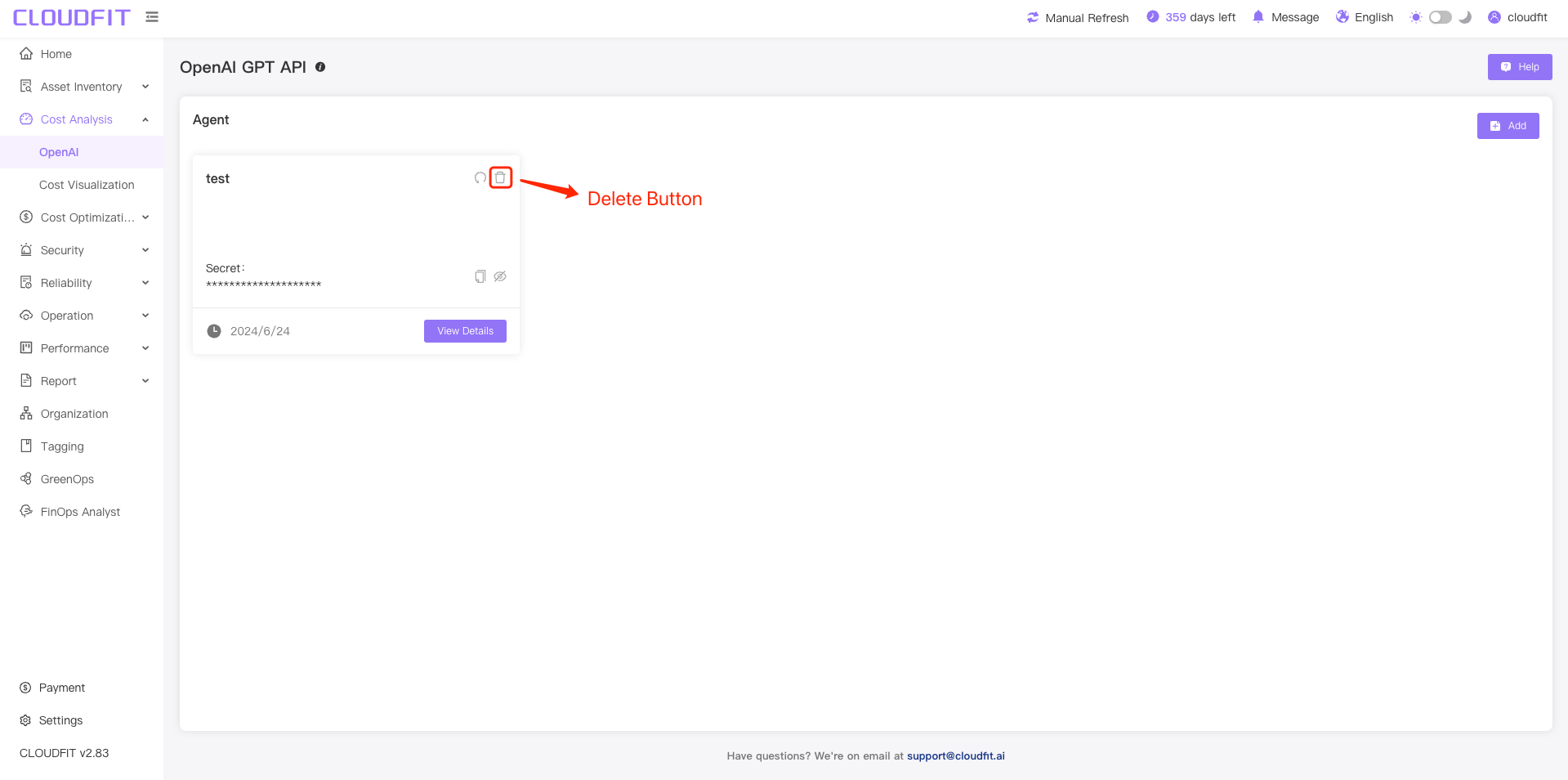Expand Asset Inventory chevron
The image size is (1568, 780).
tap(145, 87)
